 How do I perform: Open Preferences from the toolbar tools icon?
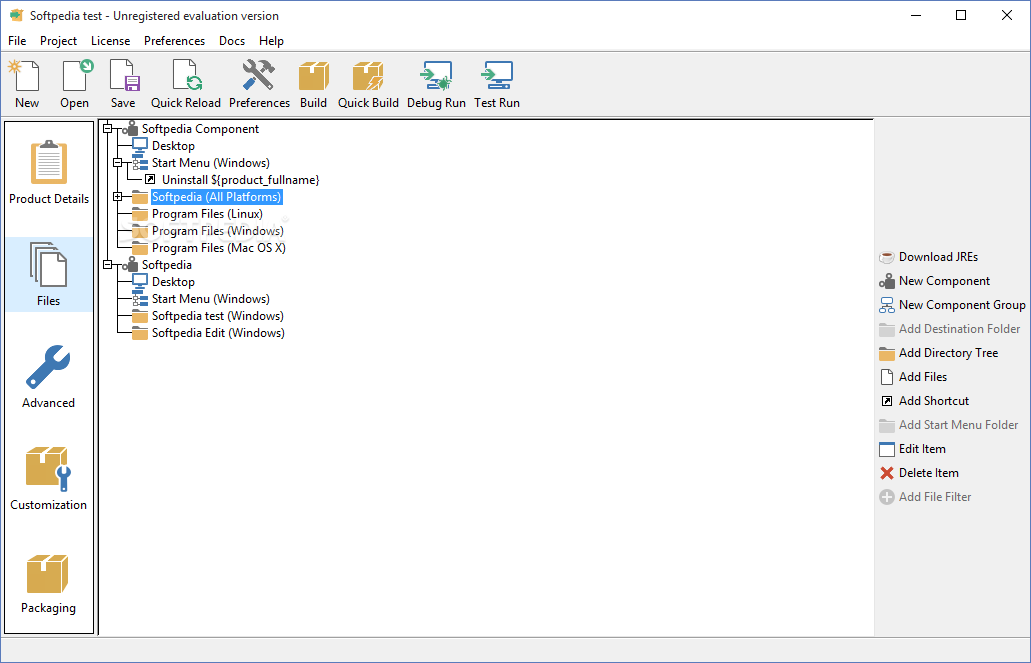[x=259, y=84]
